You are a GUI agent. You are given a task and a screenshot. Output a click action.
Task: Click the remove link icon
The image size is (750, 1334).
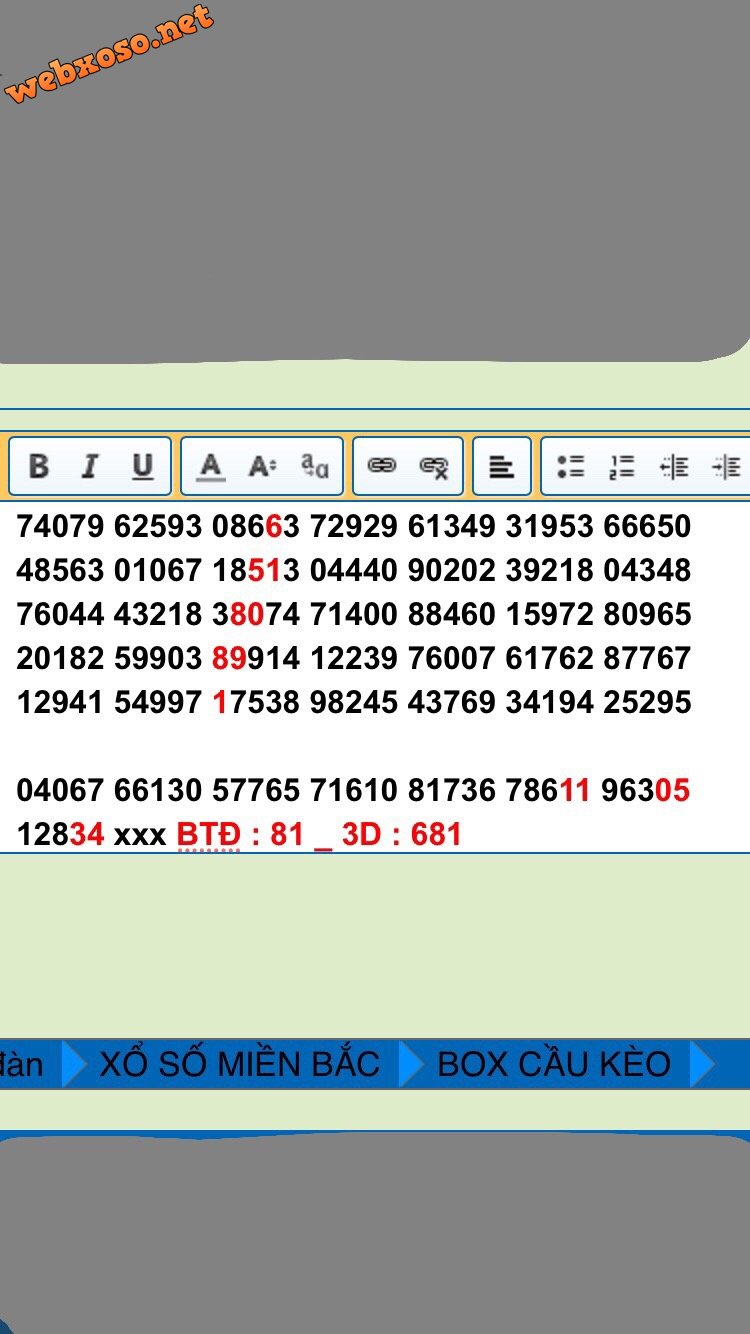(434, 466)
